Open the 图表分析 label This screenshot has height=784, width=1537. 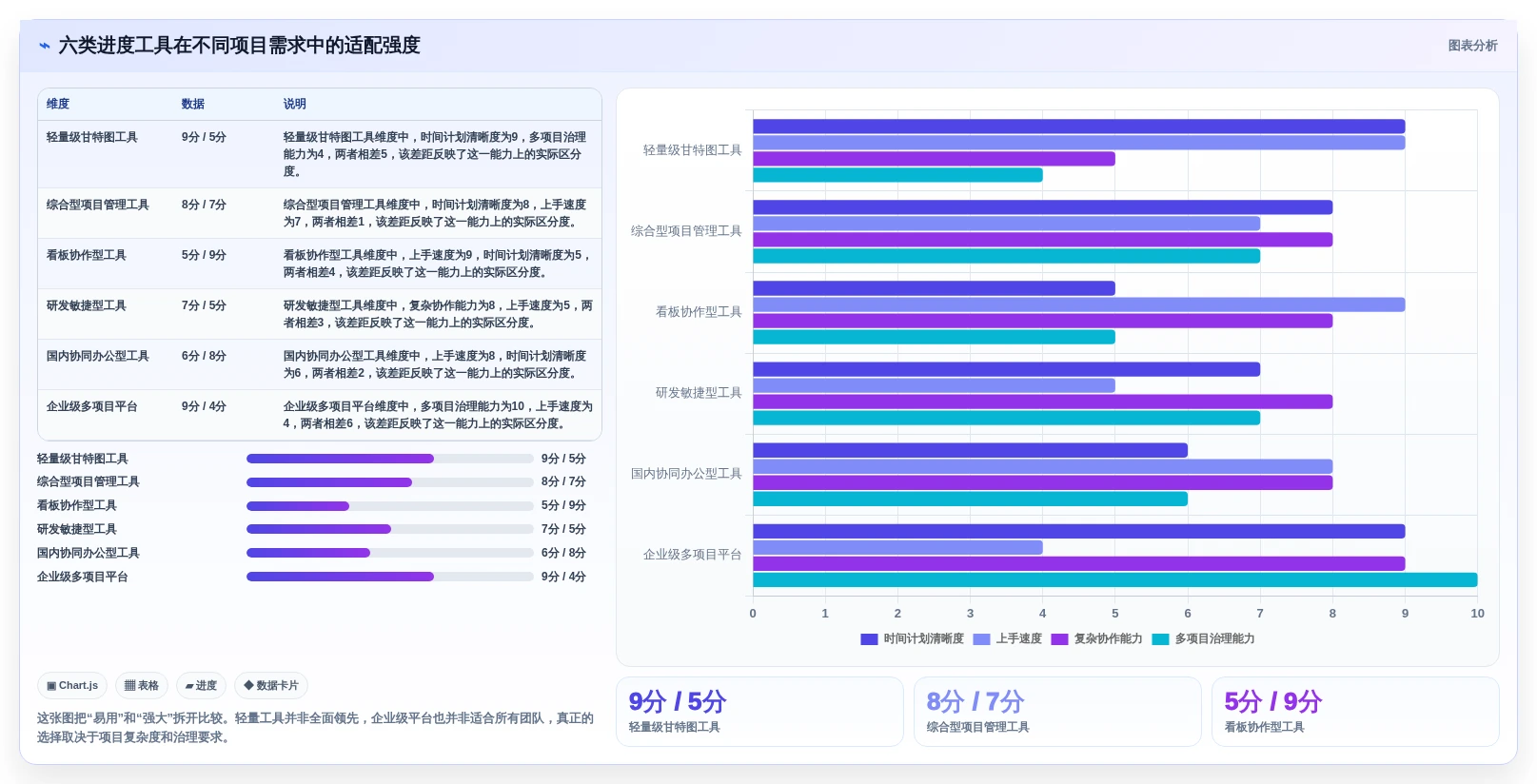click(1472, 46)
